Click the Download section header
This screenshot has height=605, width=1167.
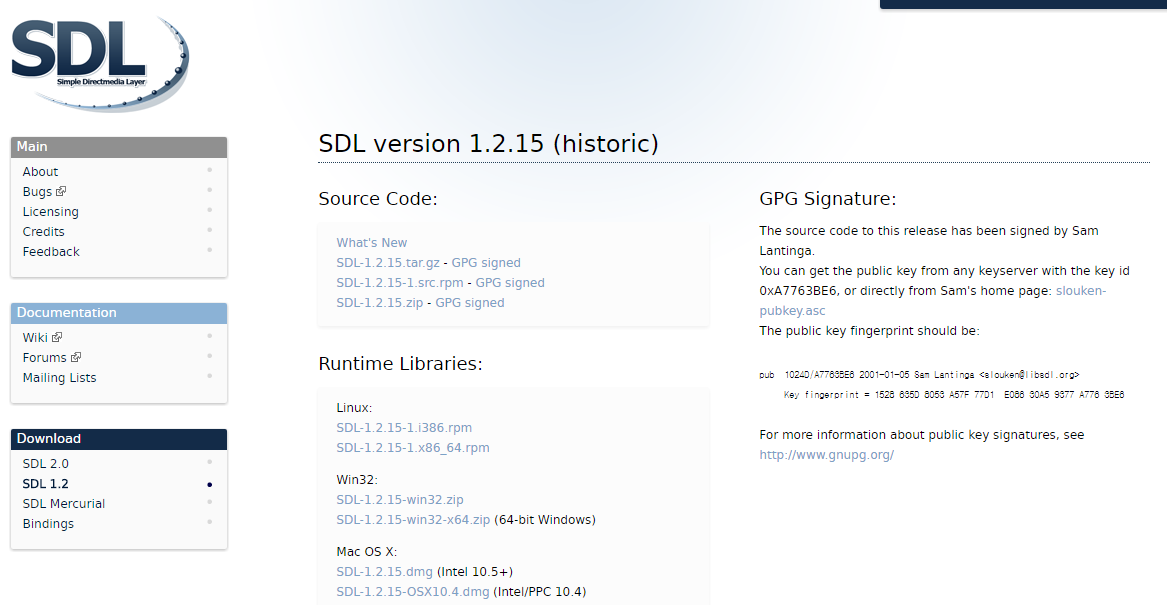(119, 439)
